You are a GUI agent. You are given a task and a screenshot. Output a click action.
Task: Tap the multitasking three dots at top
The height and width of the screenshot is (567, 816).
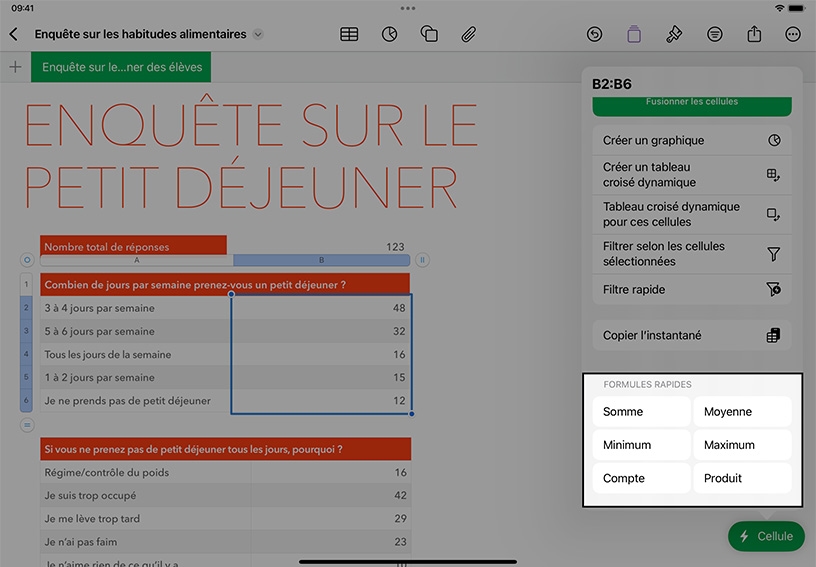(408, 8)
